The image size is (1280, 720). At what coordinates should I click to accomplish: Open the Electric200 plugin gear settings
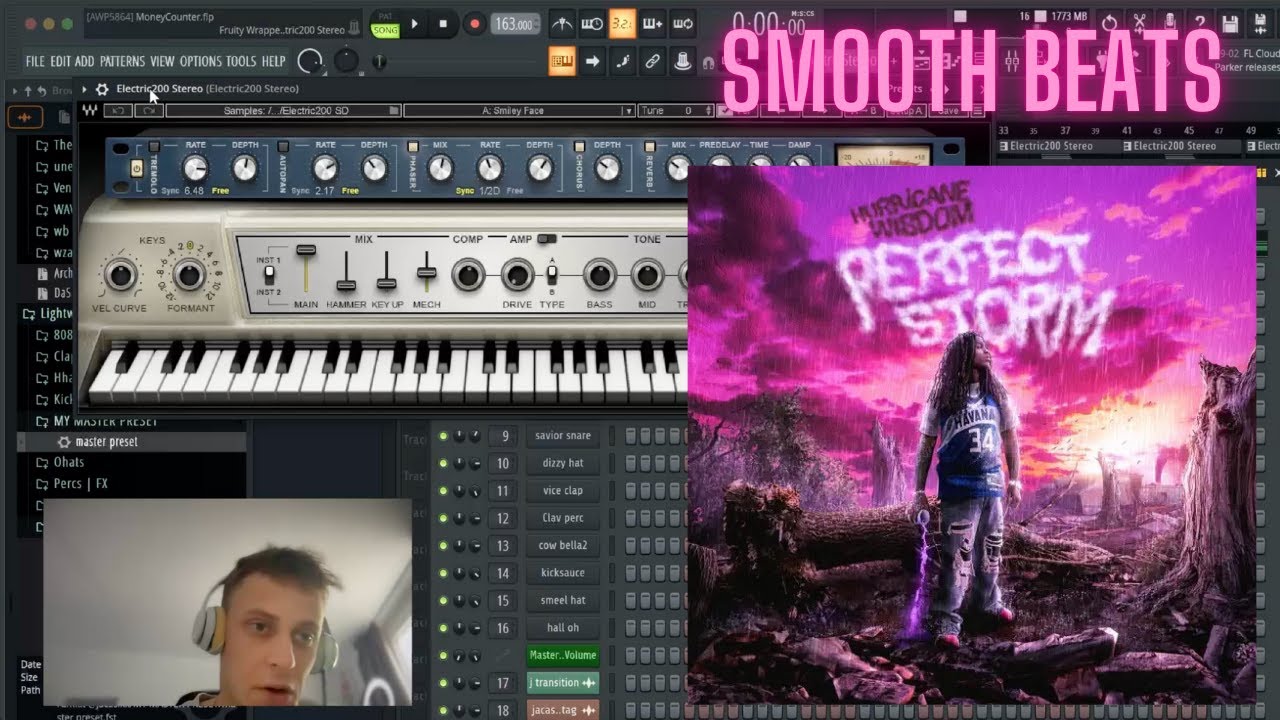pyautogui.click(x=102, y=89)
